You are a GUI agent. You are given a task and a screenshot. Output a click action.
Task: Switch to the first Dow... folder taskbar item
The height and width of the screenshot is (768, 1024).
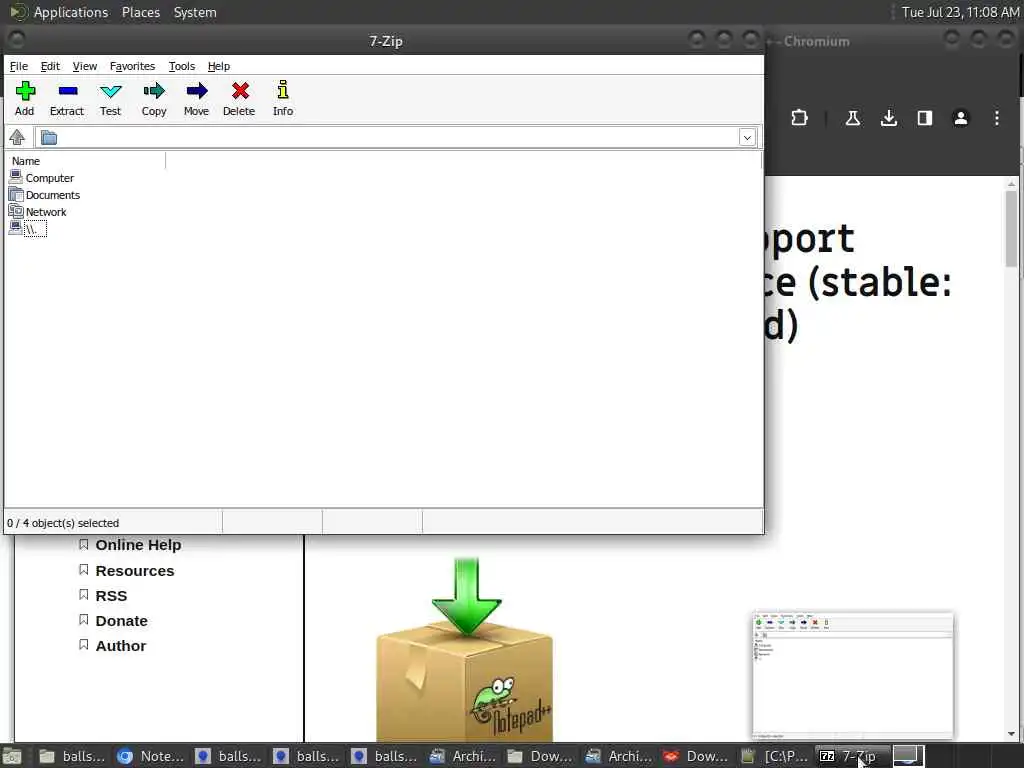[541, 756]
